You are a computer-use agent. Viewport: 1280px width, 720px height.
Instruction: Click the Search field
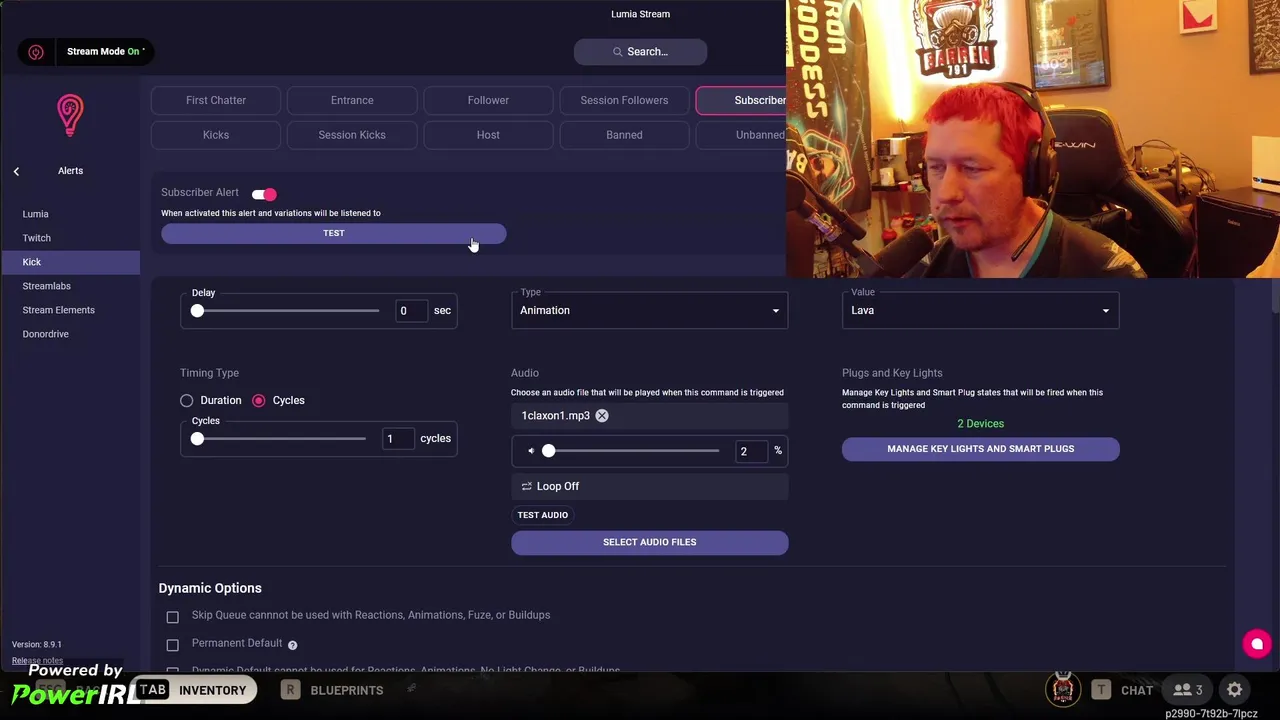click(641, 52)
